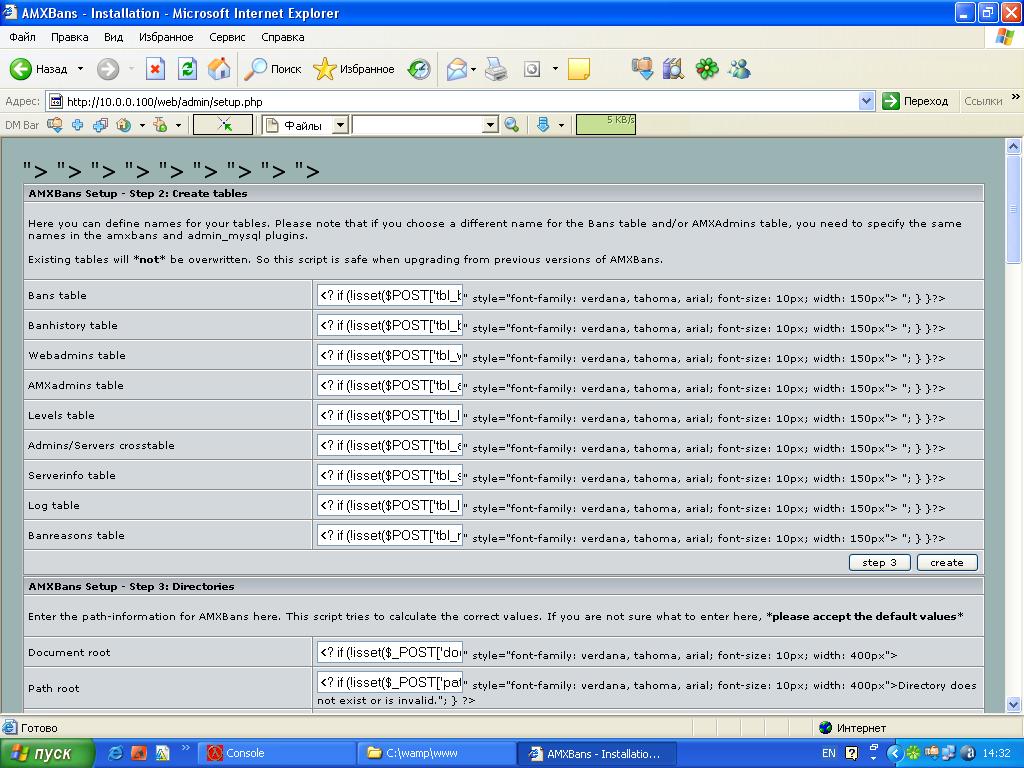Refresh the page with the green arrows icon
The width and height of the screenshot is (1024, 768).
[187, 69]
